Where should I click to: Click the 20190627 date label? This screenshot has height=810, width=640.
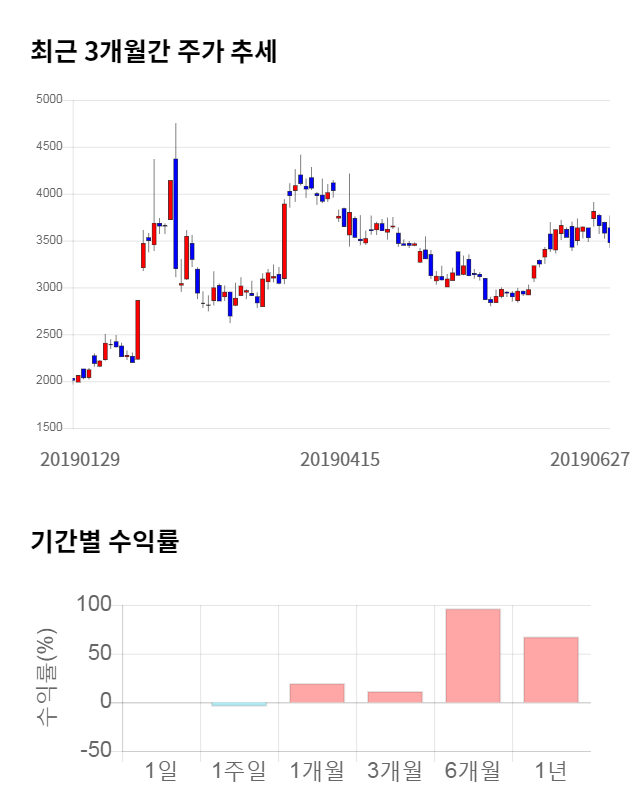coord(590,459)
